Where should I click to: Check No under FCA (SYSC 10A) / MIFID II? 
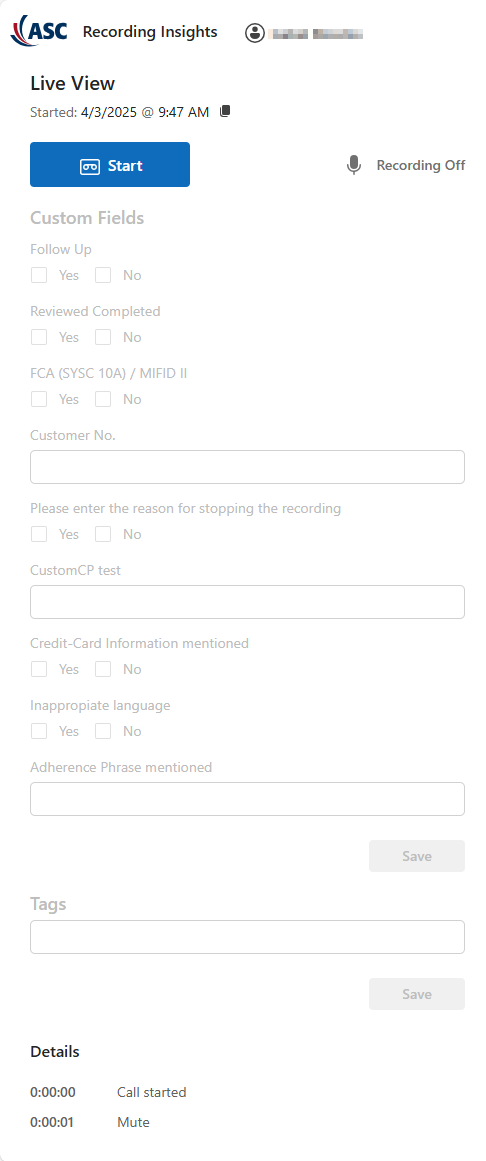coord(103,400)
